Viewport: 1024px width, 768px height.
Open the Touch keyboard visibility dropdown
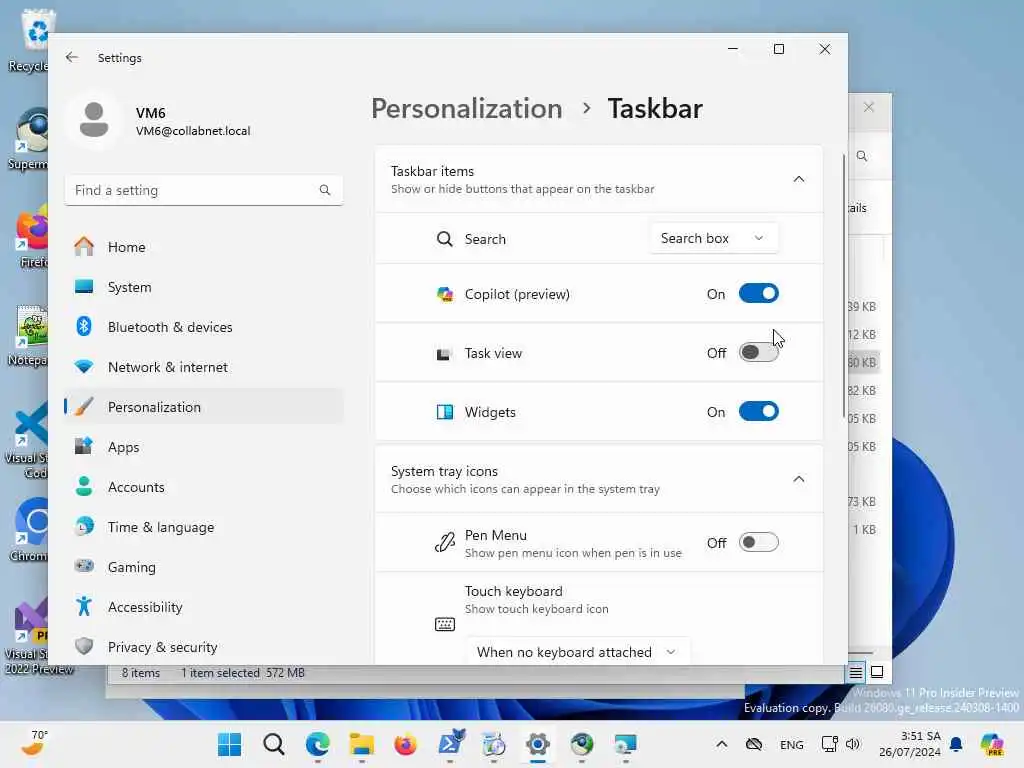[x=577, y=651]
